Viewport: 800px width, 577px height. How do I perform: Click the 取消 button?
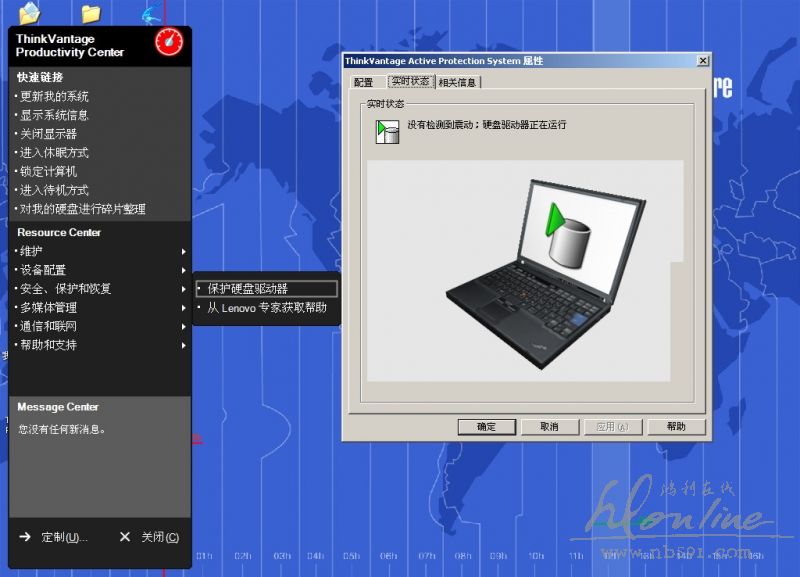pos(549,427)
